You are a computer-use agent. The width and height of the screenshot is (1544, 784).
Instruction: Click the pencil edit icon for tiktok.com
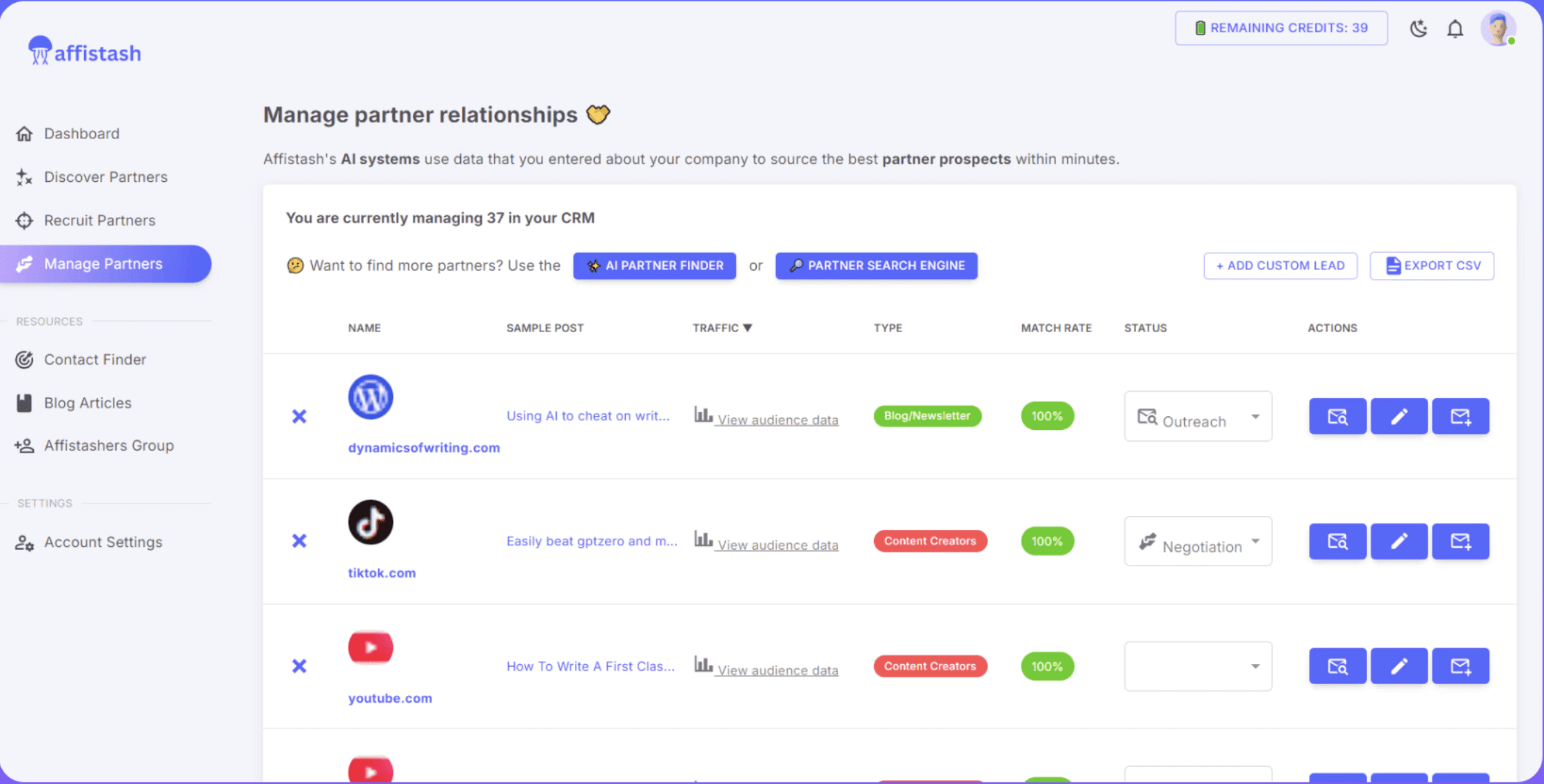(x=1399, y=541)
